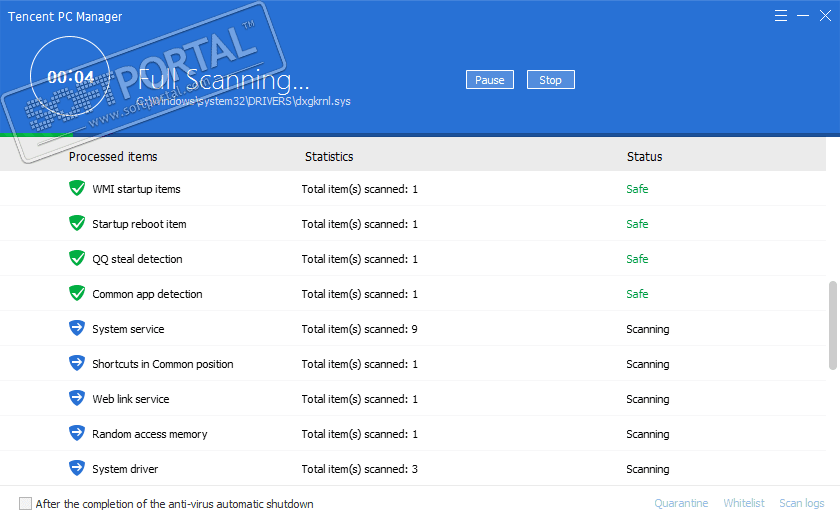Select the QQ steal detection label

[137, 259]
